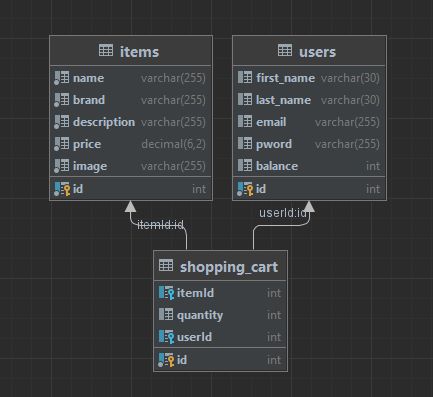Click the column icon beside pword
Image resolution: width=433 pixels, height=397 pixels.
[245, 144]
